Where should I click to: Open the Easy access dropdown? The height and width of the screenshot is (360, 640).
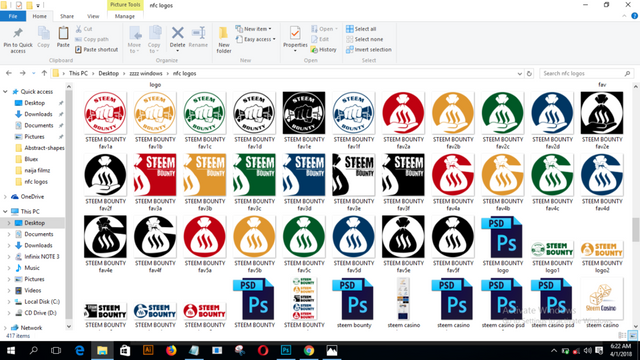pyautogui.click(x=256, y=39)
